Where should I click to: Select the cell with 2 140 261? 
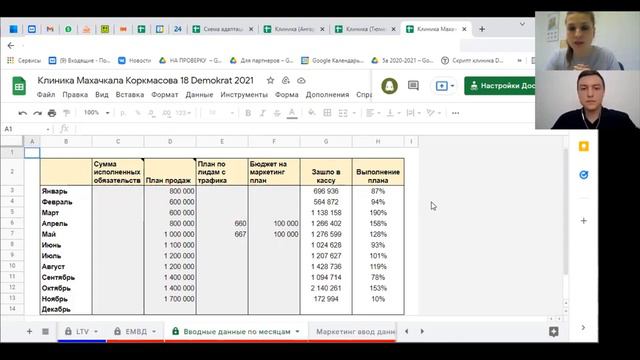[326, 288]
